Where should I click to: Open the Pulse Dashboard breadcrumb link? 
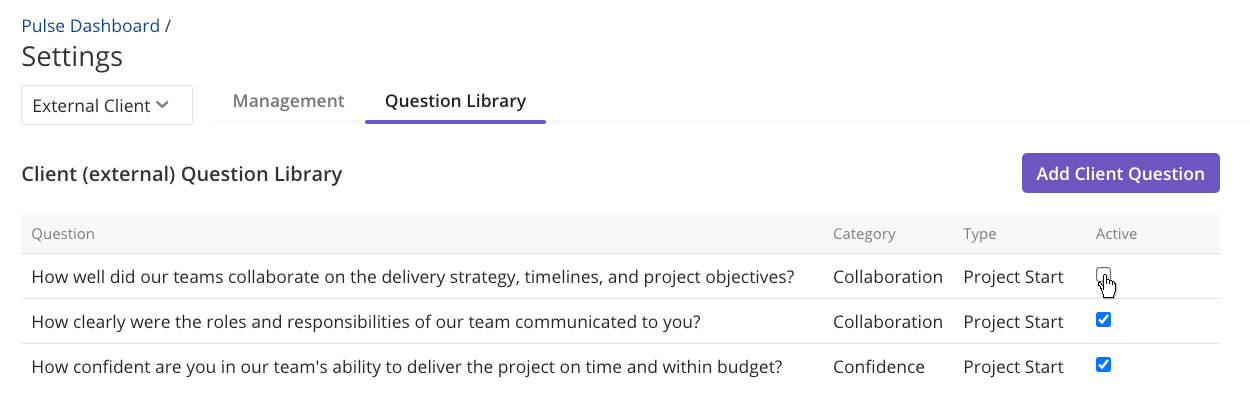91,26
